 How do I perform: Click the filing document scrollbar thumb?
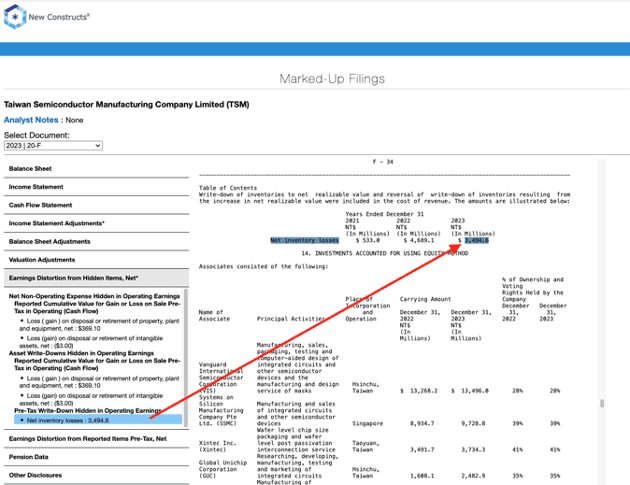pyautogui.click(x=602, y=403)
